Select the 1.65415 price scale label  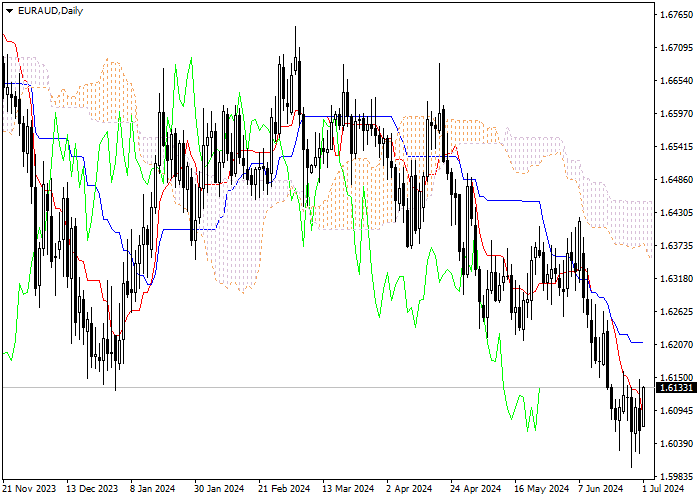pyautogui.click(x=676, y=146)
